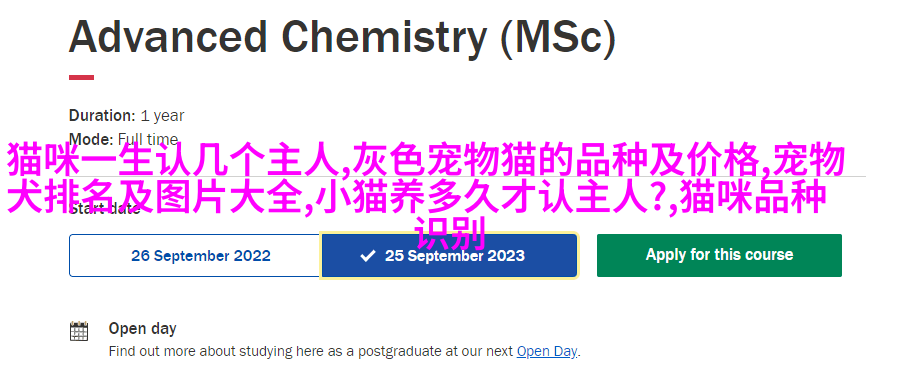Screen dimensions: 900x383
Task: Click the Mode: Full time text
Action: click(123, 140)
